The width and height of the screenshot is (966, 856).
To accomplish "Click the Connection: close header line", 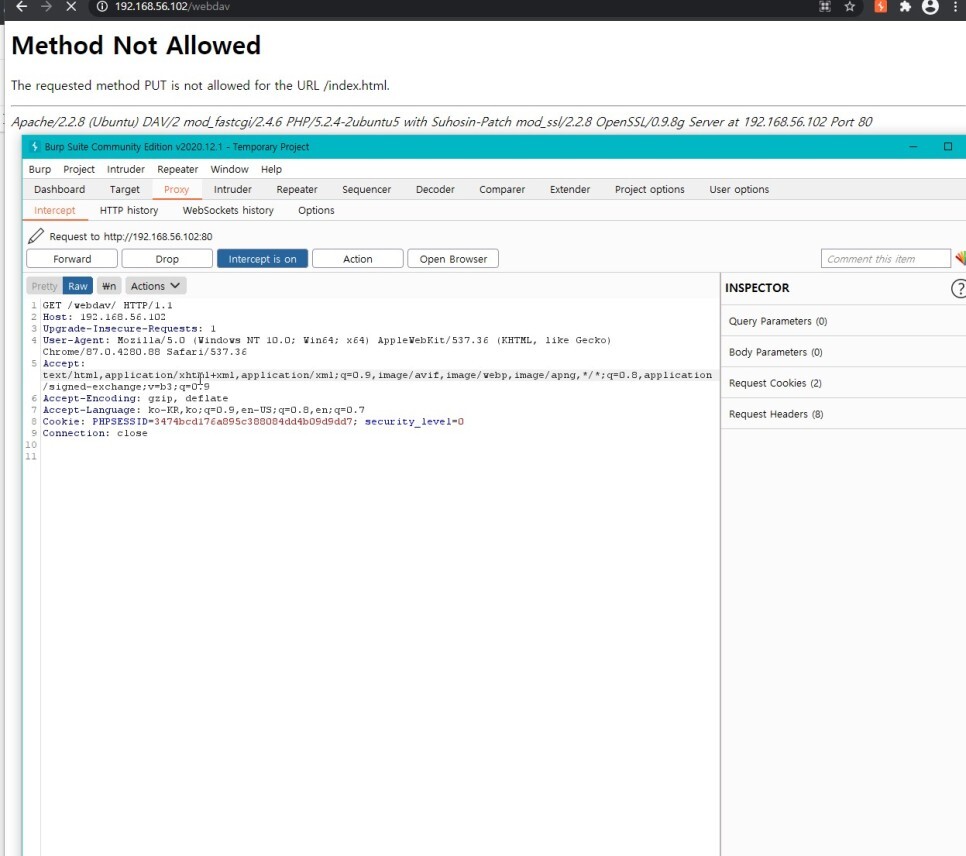I will pos(95,433).
